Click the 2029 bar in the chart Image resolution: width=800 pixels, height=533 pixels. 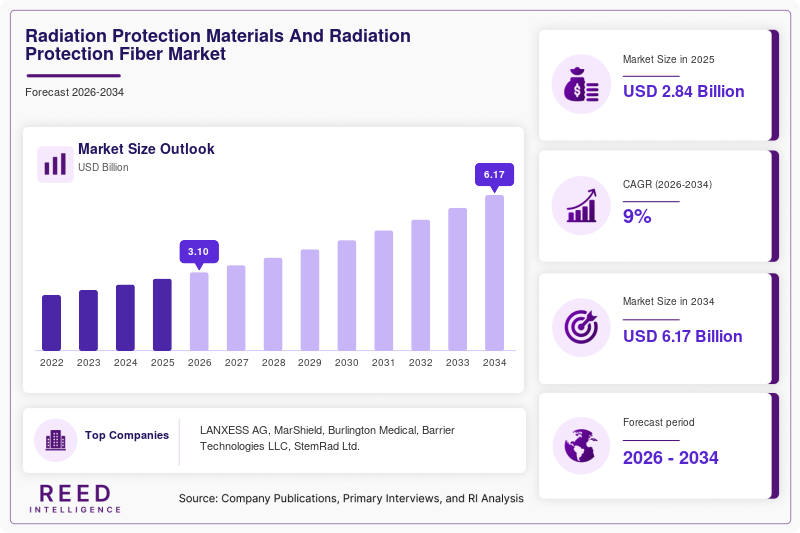click(310, 300)
